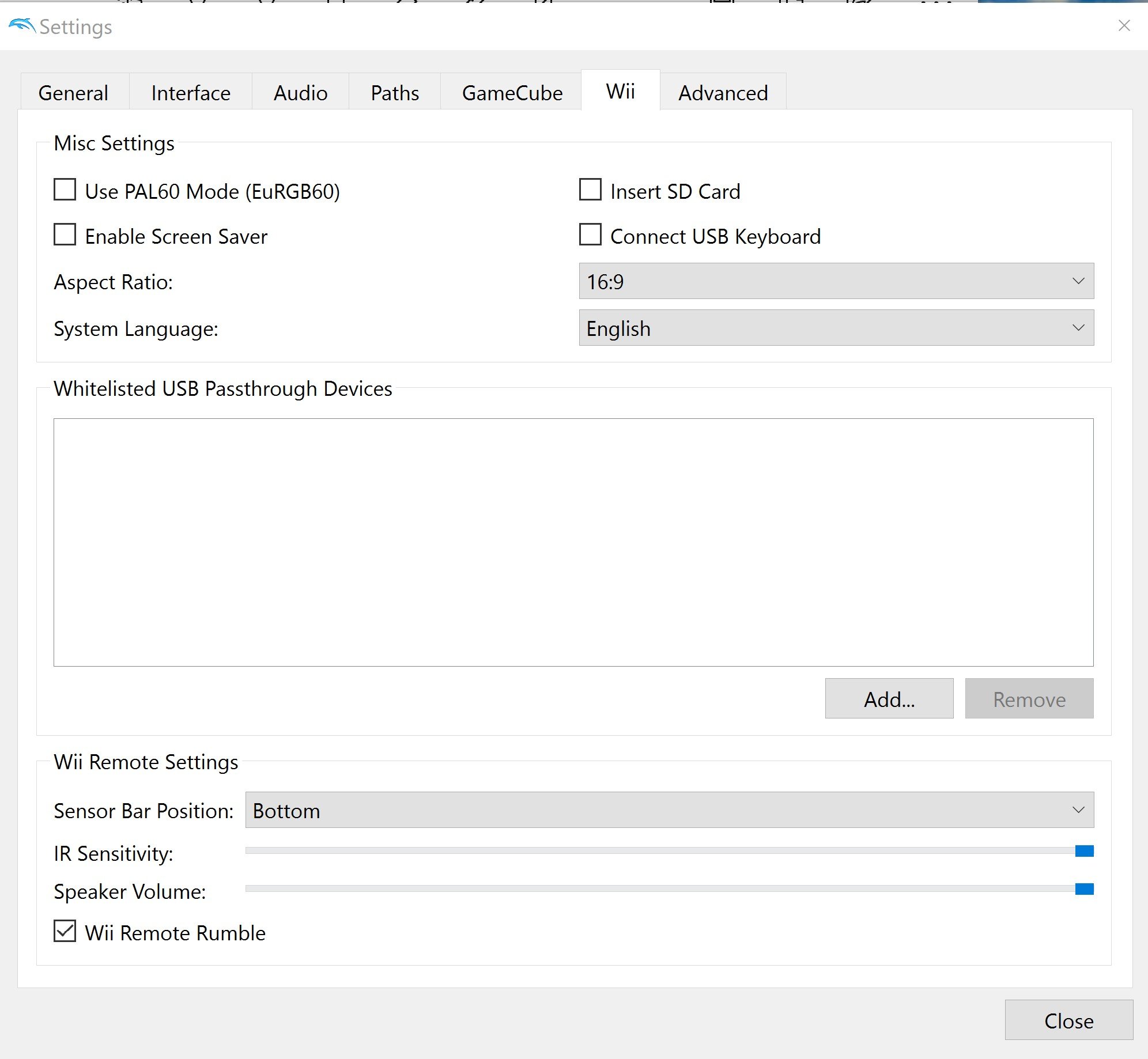Open the Aspect Ratio dropdown
The image size is (1148, 1059).
836,281
